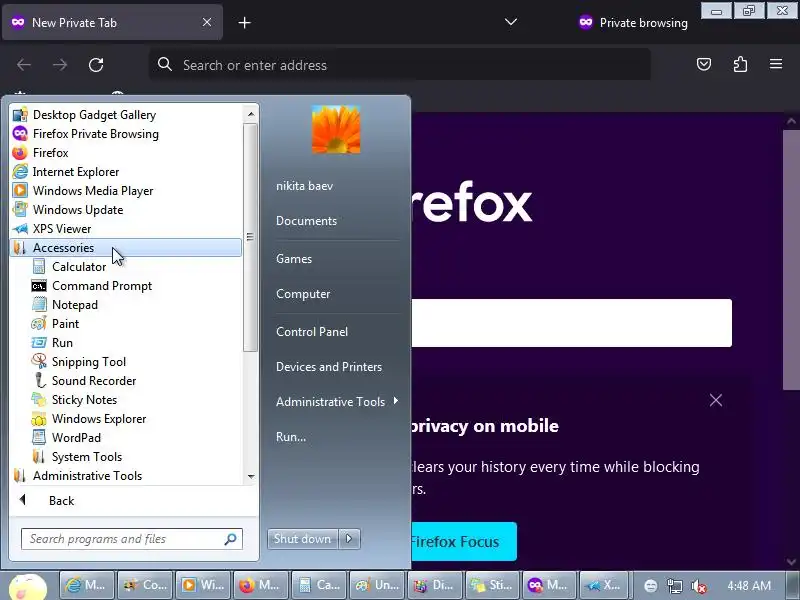This screenshot has height=600, width=800.
Task: Open the nikita baev user folder
Action: (x=305, y=186)
